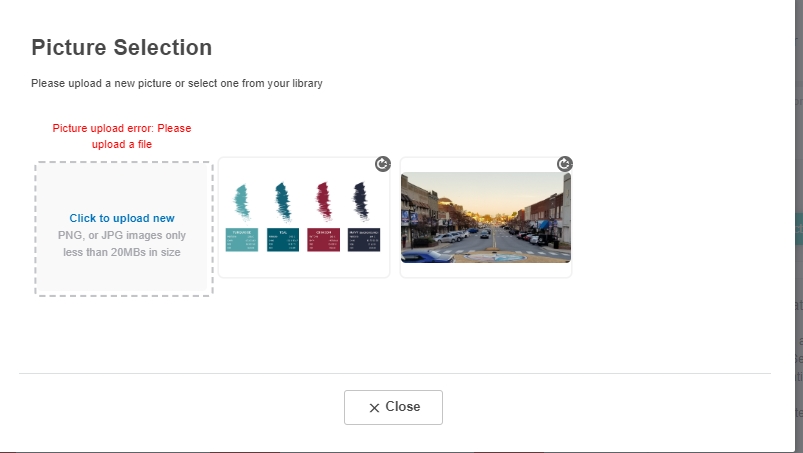Rotate the color palette picture
The width and height of the screenshot is (803, 453).
[383, 164]
